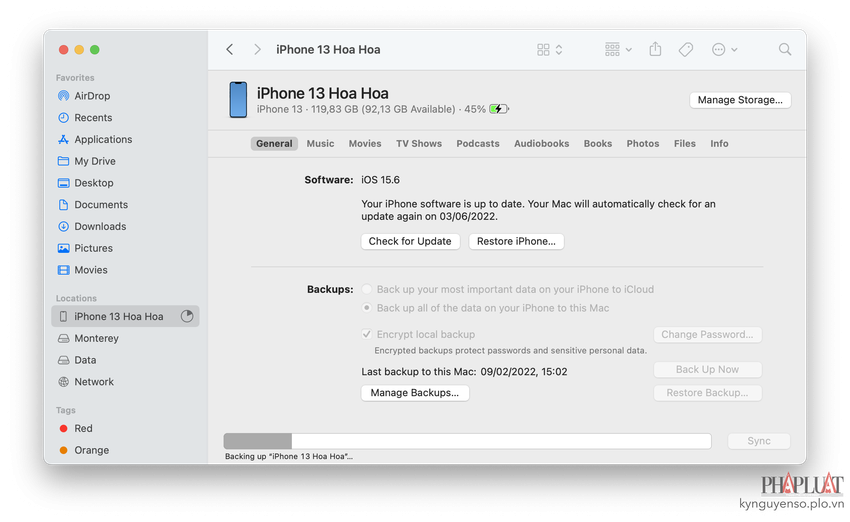The image size is (850, 522).
Task: Open Desktop in the sidebar
Action: click(94, 183)
